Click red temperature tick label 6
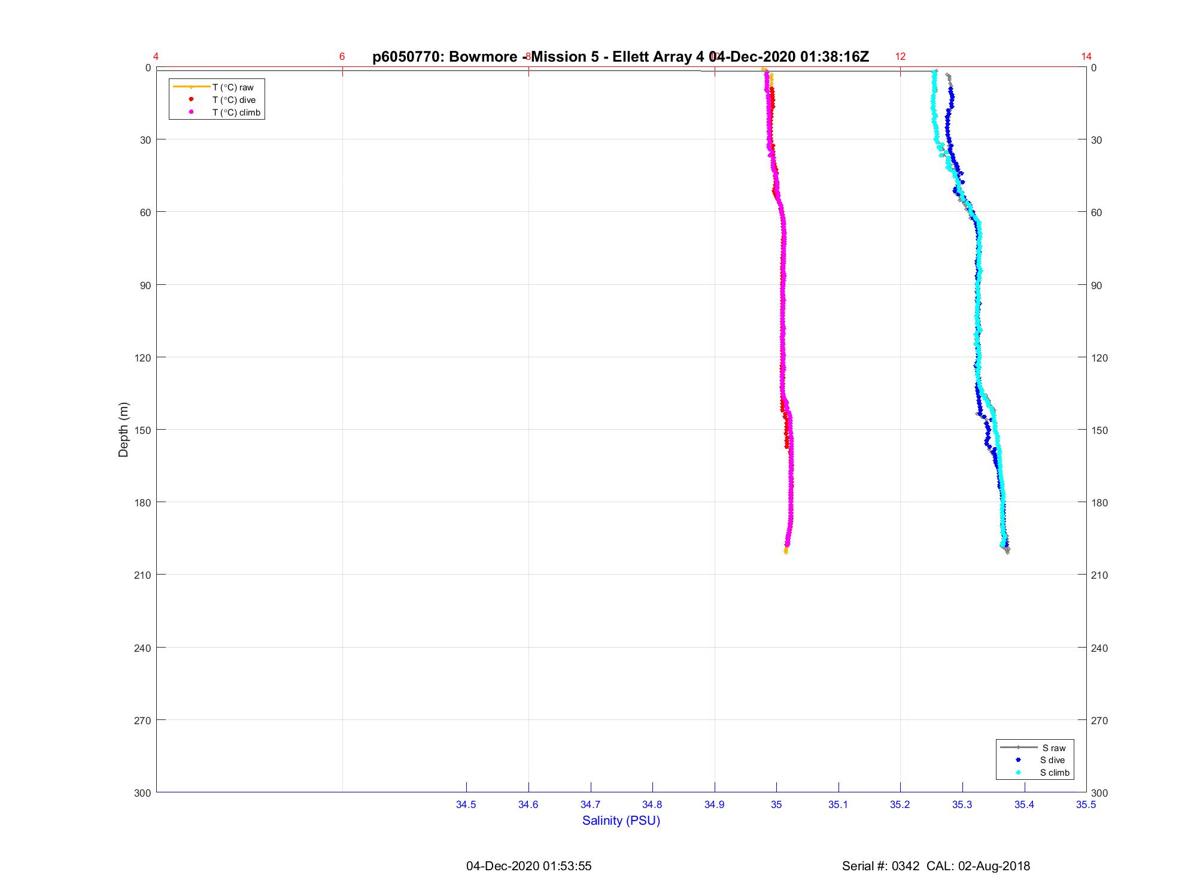The image size is (1200, 891). 342,57
